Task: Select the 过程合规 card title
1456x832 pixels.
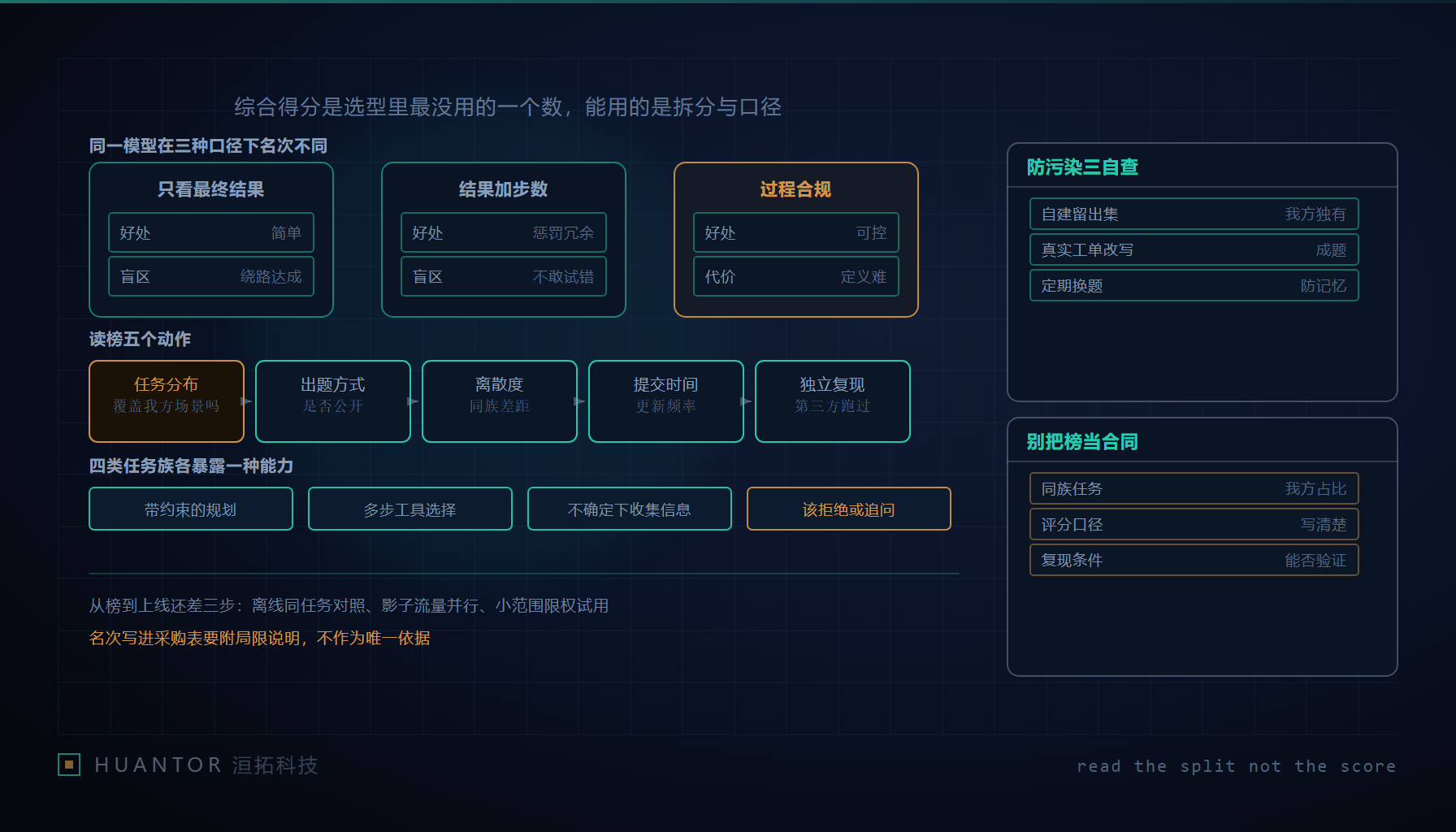Action: (x=796, y=189)
